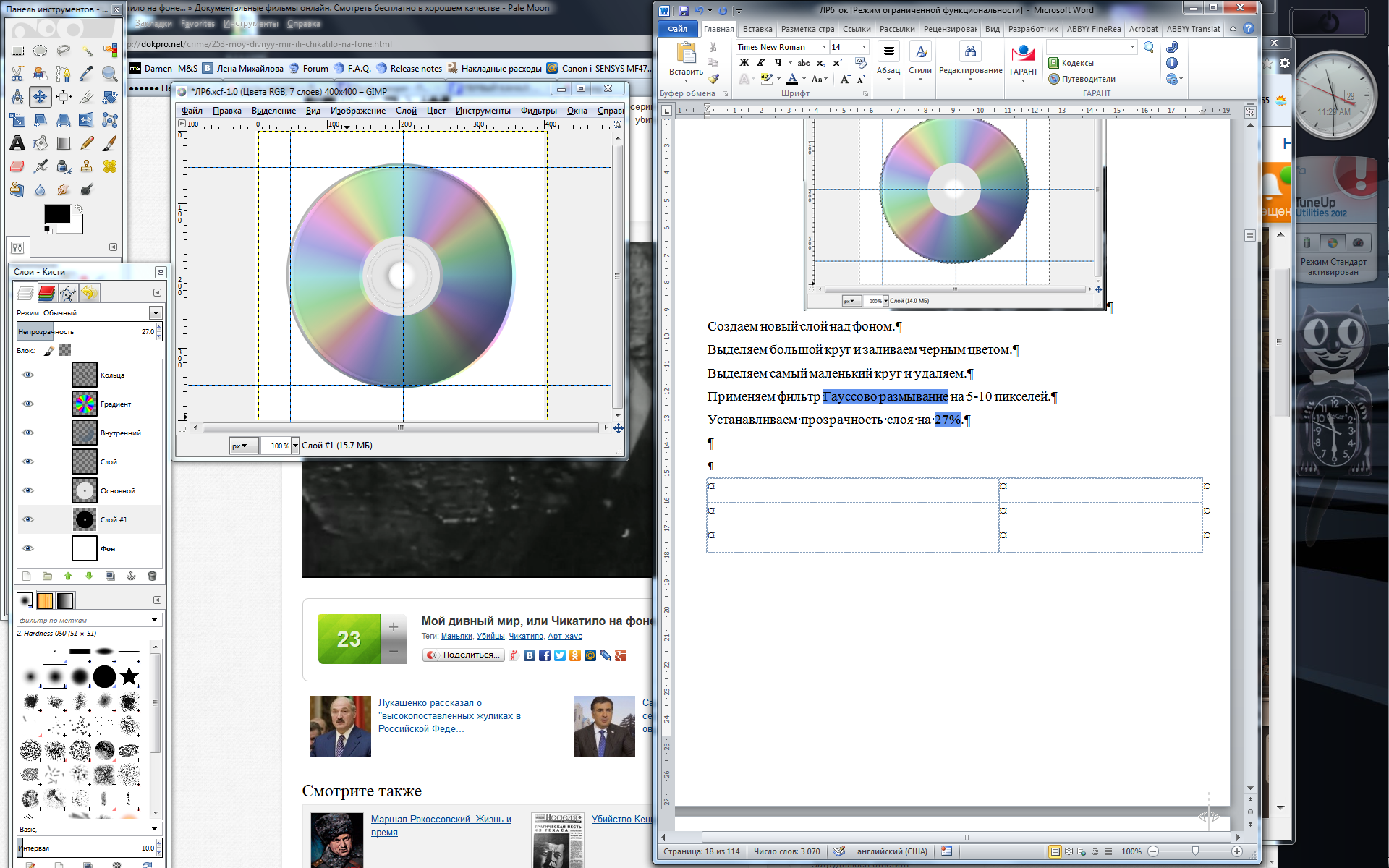Choose the Color Picker eyedropper tool
This screenshot has width=1389, height=868.
pyautogui.click(x=87, y=74)
